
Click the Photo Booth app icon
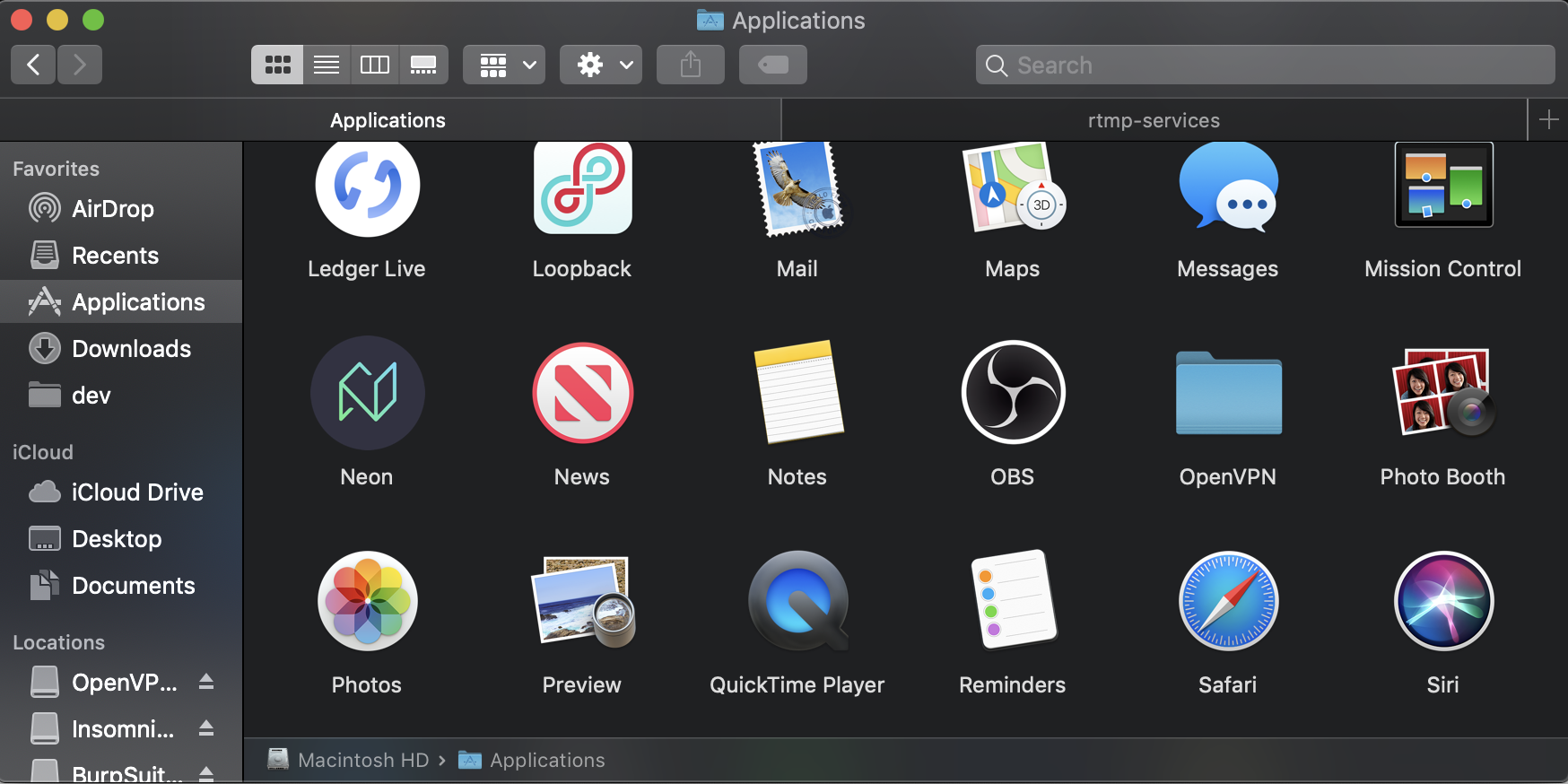point(1443,392)
